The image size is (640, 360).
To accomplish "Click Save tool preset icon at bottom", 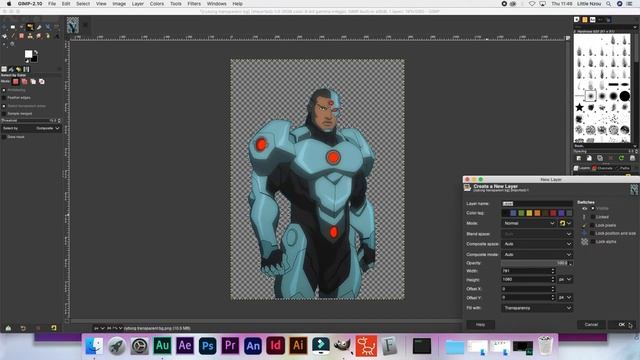I will pos(8,328).
